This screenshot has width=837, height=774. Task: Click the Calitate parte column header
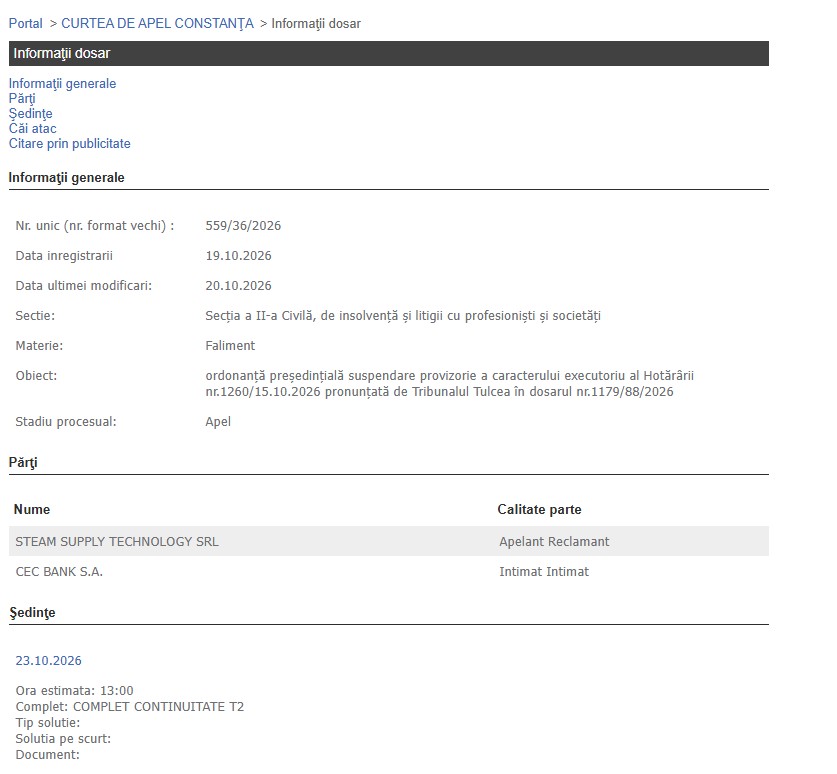pyautogui.click(x=539, y=509)
